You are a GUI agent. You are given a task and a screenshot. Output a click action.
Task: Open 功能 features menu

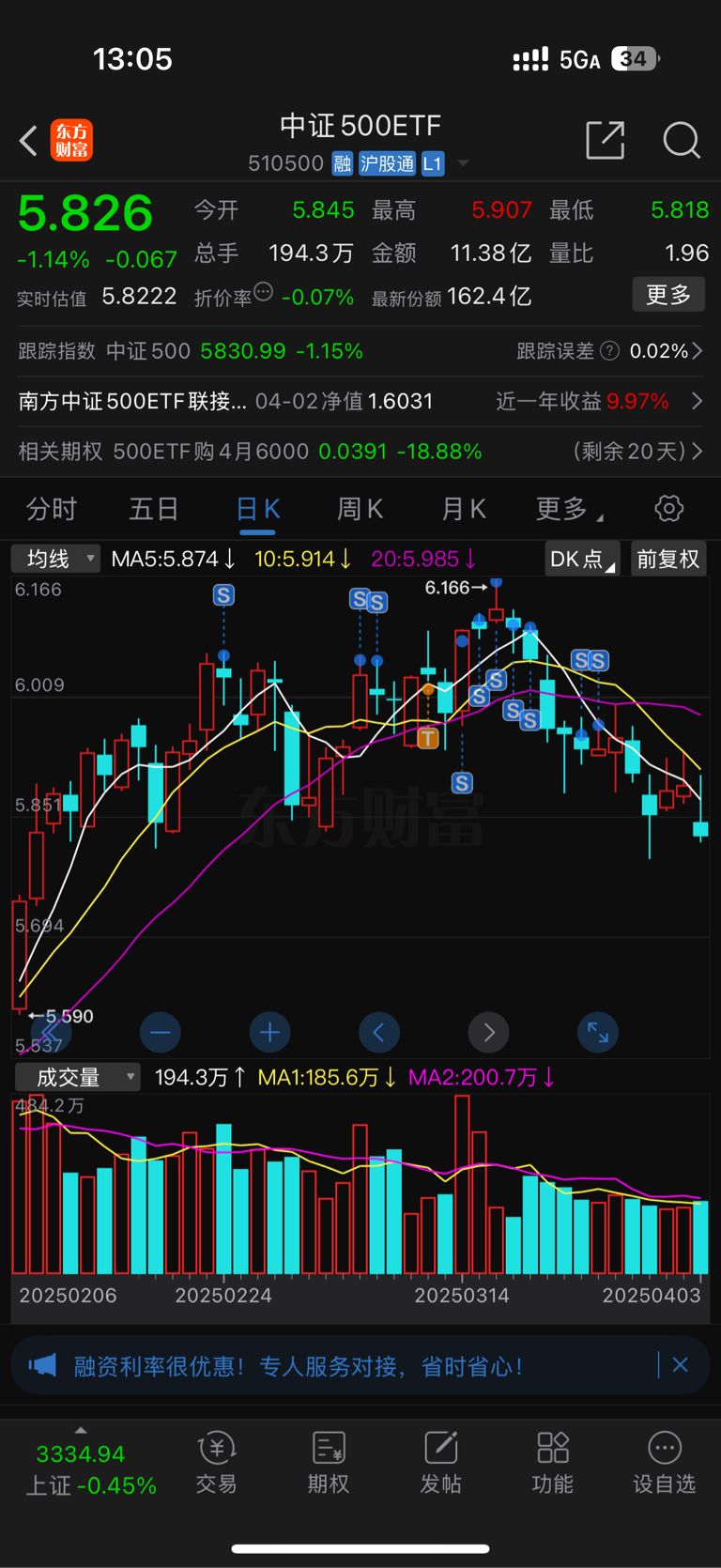552,1463
